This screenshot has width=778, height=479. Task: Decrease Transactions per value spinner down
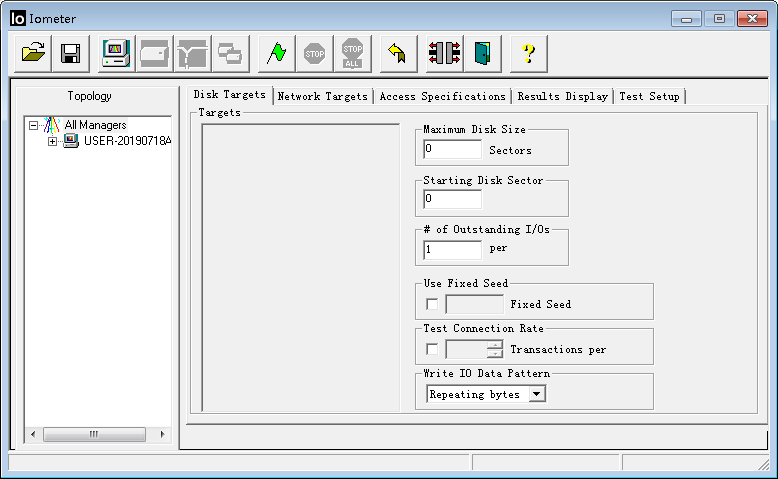495,353
